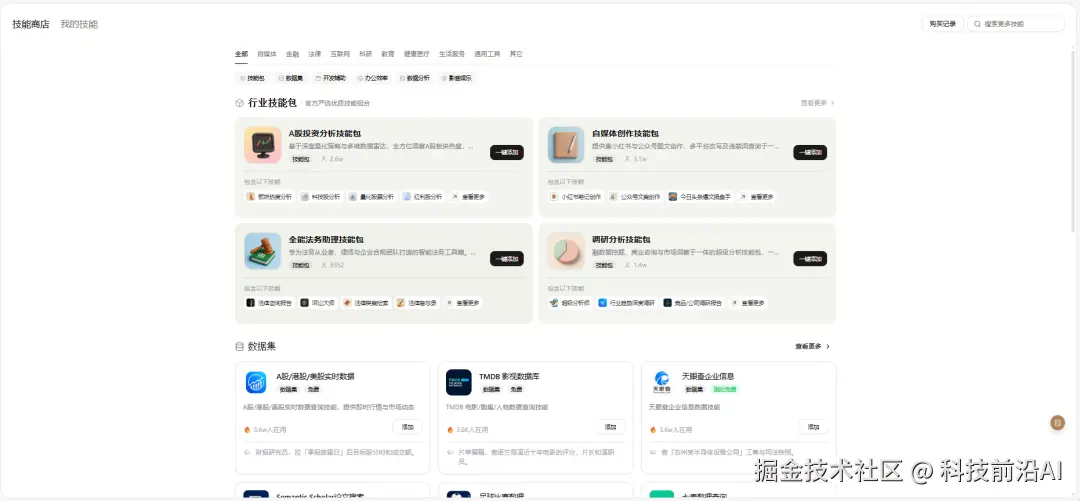Open the A股投资分析技能包 monitor icon

(x=262, y=145)
